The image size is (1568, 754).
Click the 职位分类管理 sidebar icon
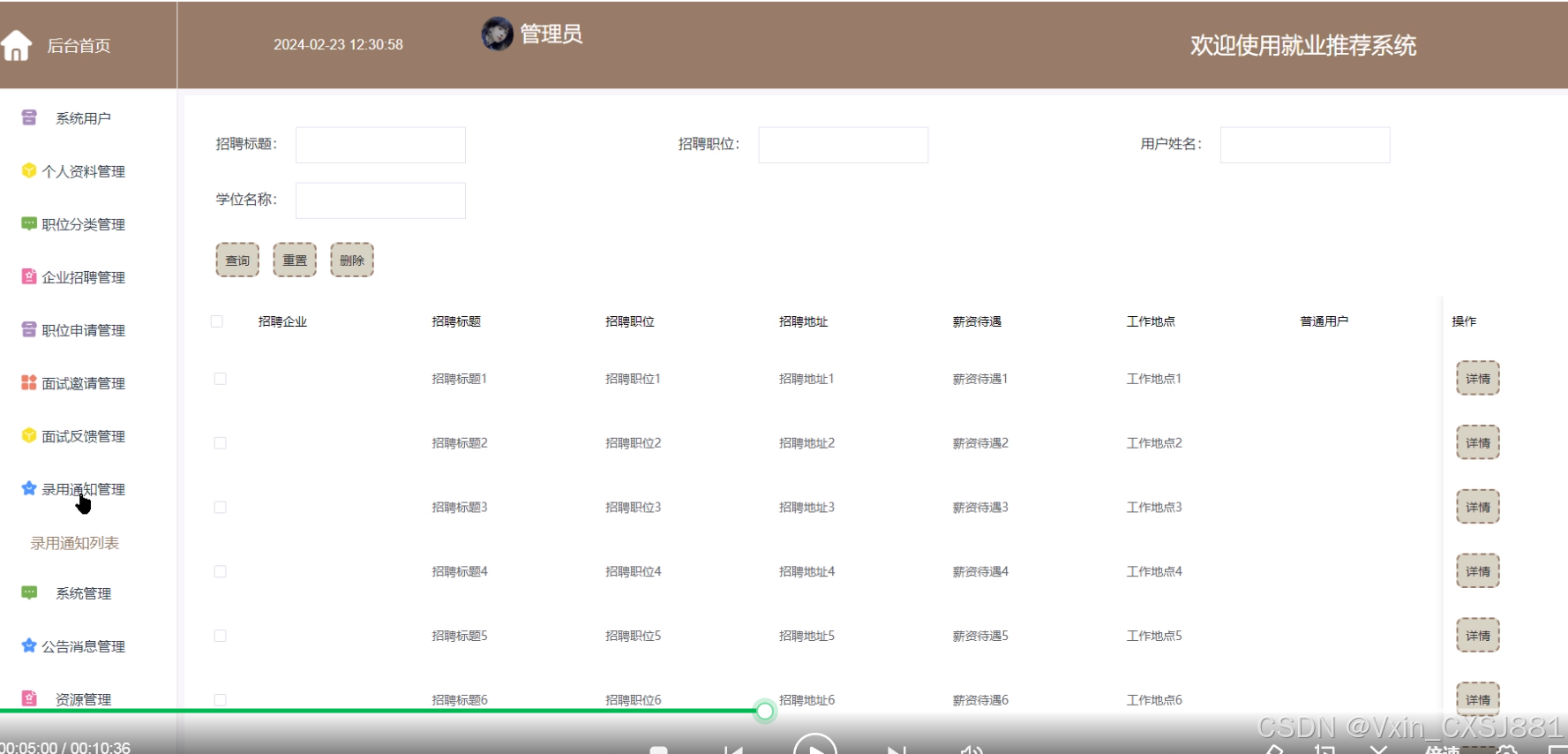pyautogui.click(x=29, y=223)
